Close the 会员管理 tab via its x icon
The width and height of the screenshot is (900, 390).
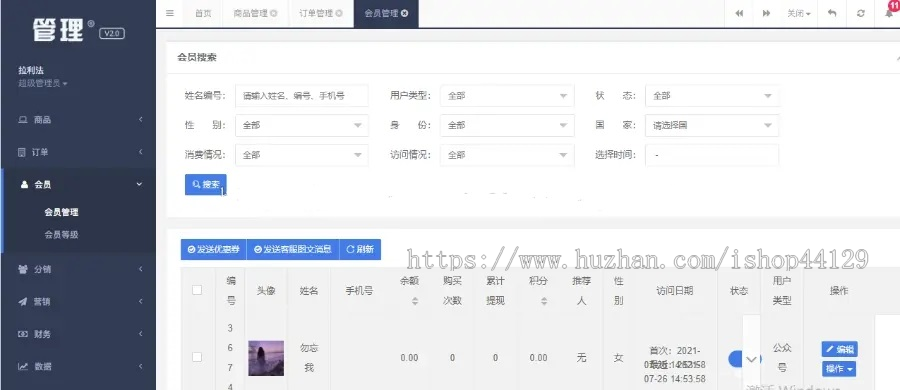pyautogui.click(x=405, y=13)
